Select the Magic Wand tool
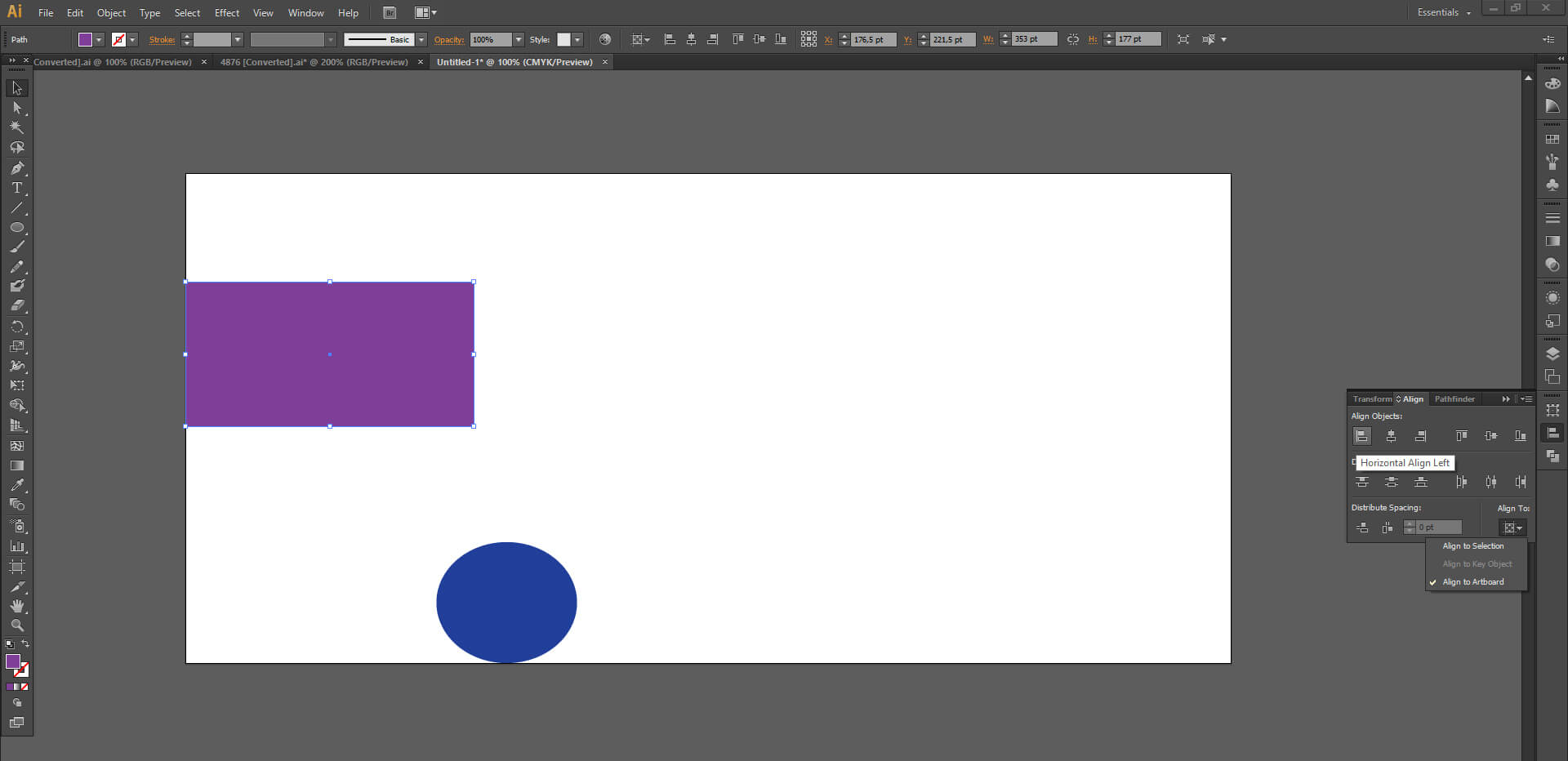 [16, 127]
